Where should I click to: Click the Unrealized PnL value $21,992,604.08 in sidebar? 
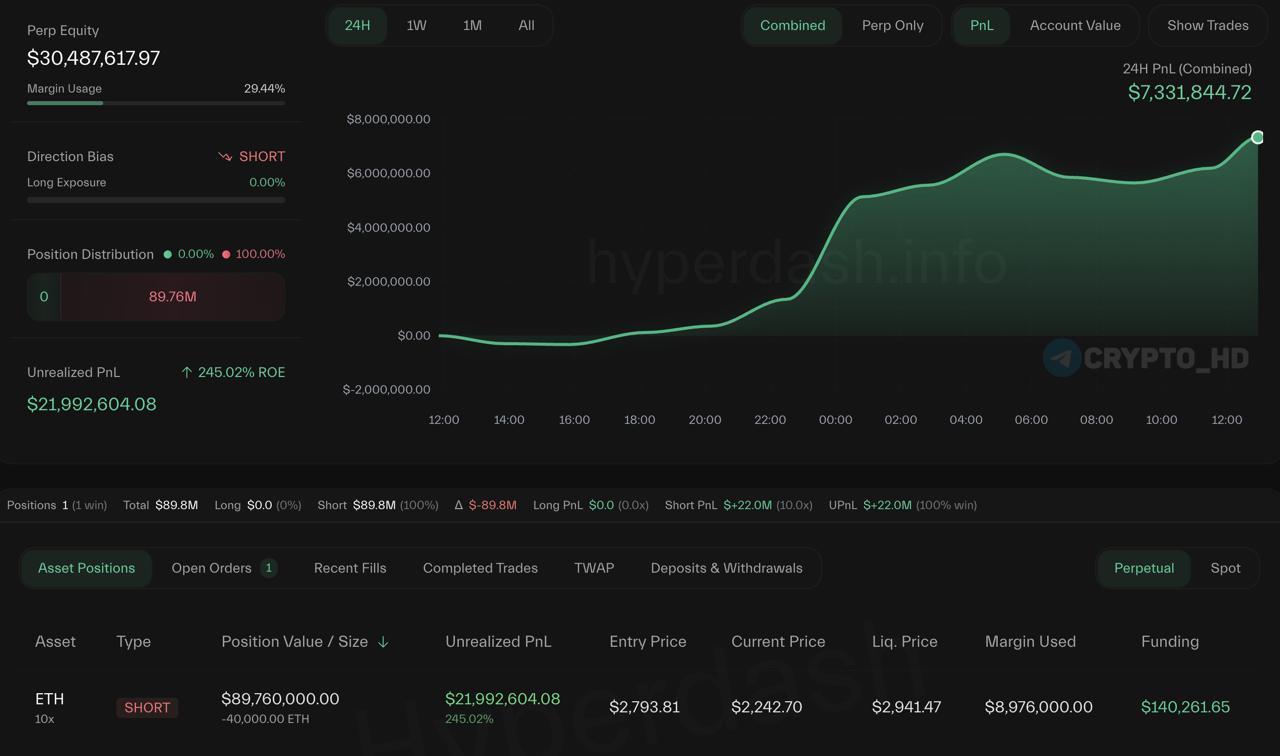click(92, 404)
